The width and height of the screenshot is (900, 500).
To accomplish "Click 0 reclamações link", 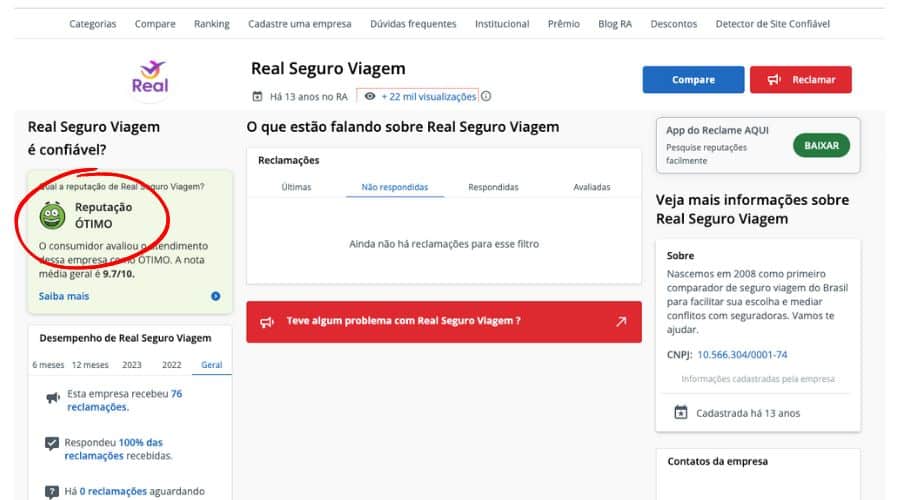I will click(113, 491).
